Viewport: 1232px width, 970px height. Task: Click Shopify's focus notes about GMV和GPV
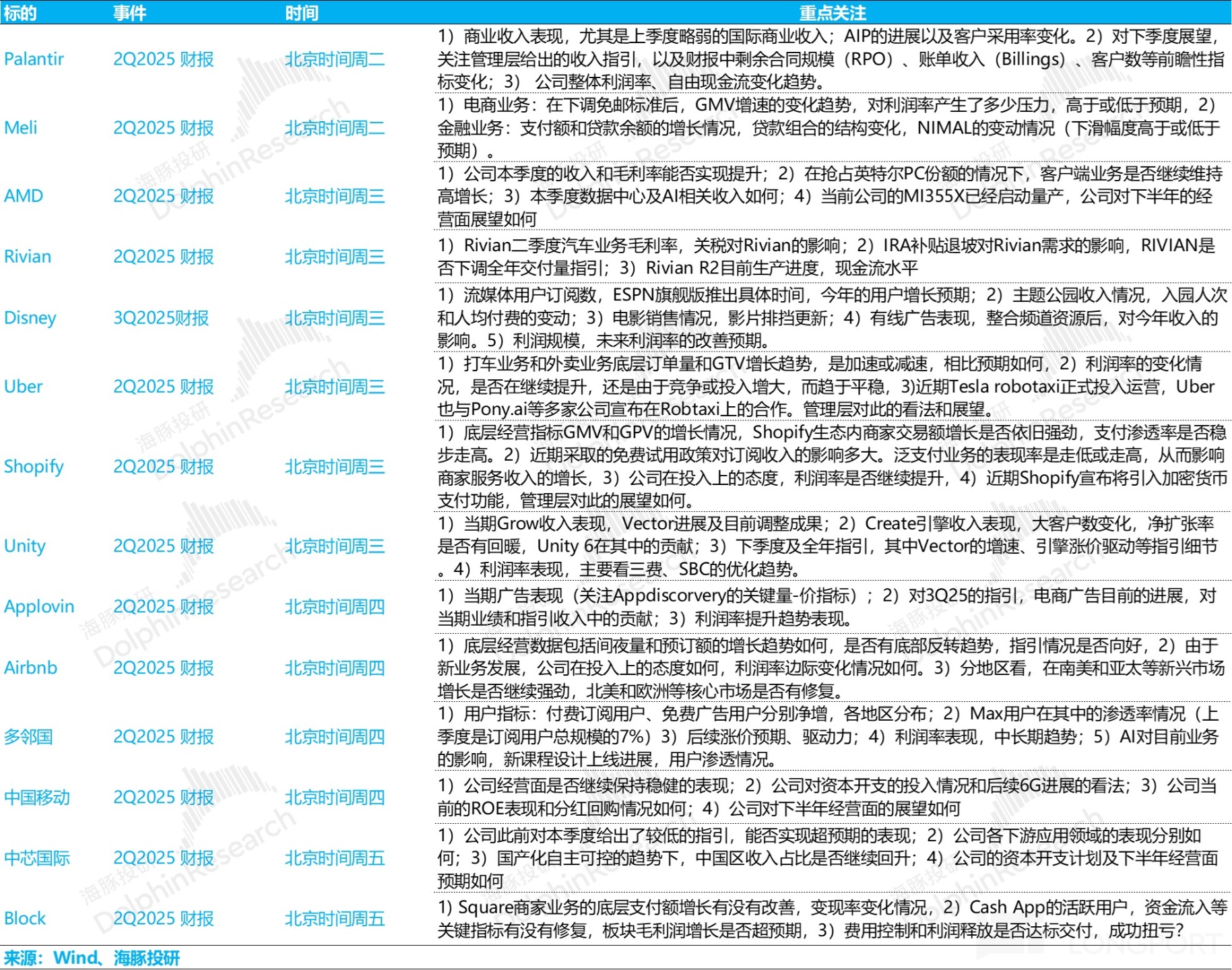click(x=833, y=466)
